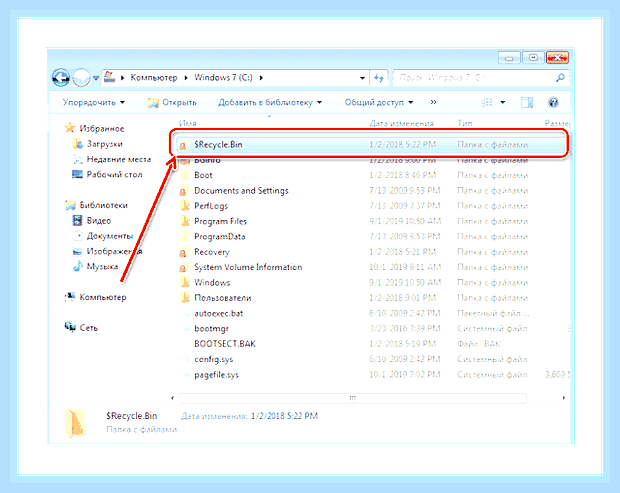The width and height of the screenshot is (620, 493).
Task: Open Рабочий стол in favorites
Action: click(x=114, y=174)
